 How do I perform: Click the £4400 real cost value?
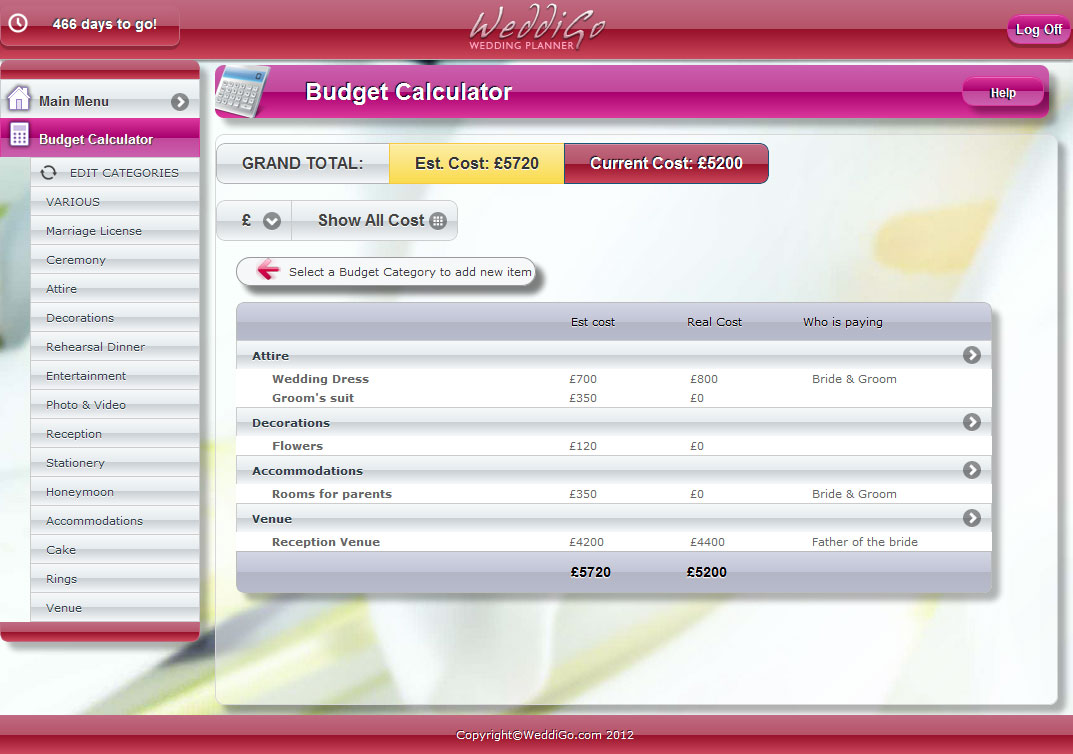[x=707, y=541]
